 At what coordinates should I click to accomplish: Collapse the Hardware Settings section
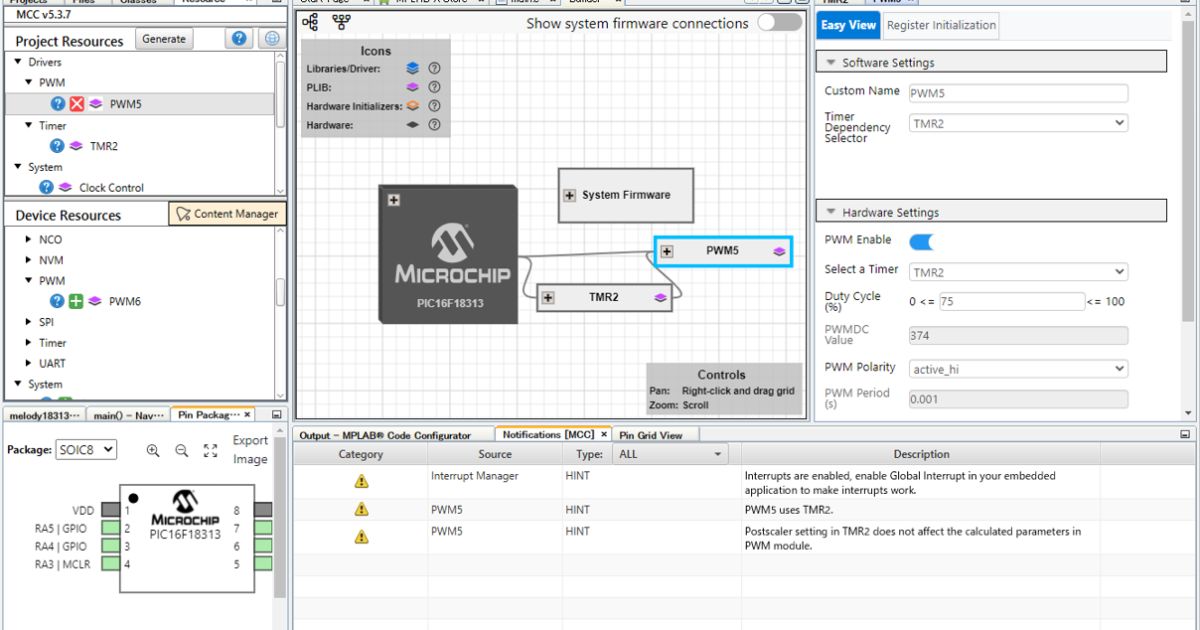(831, 213)
